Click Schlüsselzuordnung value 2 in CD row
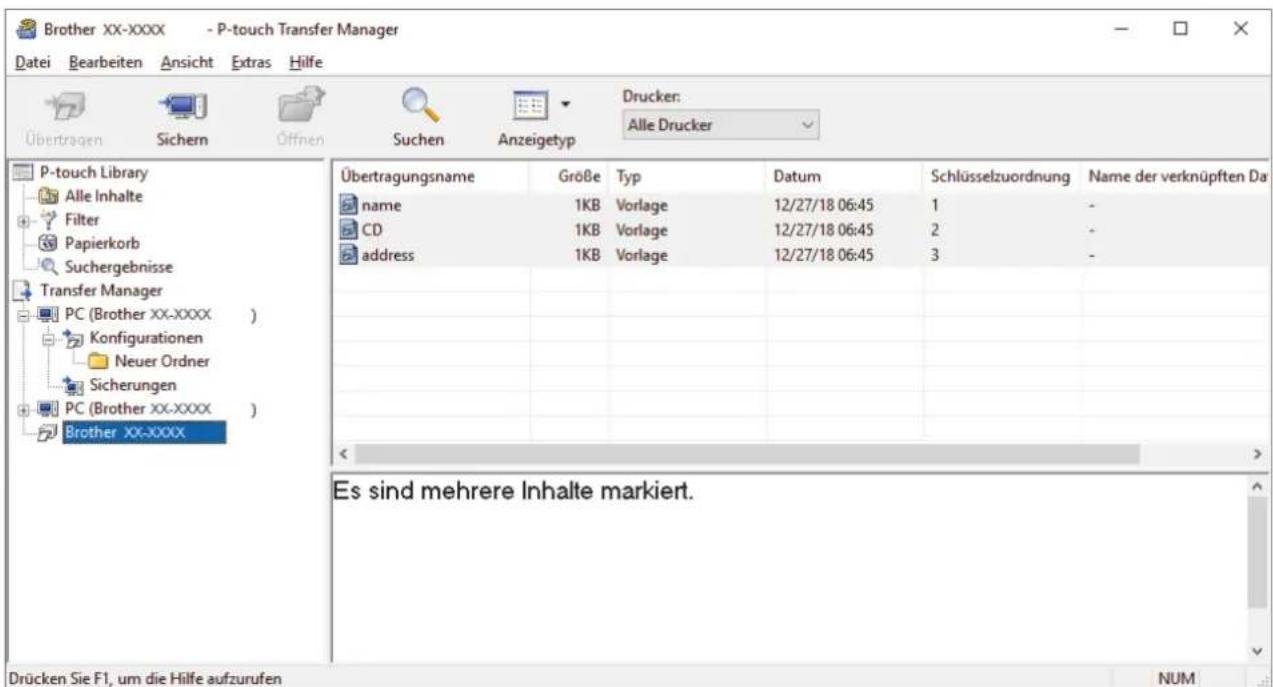Screen dimensions: 1273x687 933,230
